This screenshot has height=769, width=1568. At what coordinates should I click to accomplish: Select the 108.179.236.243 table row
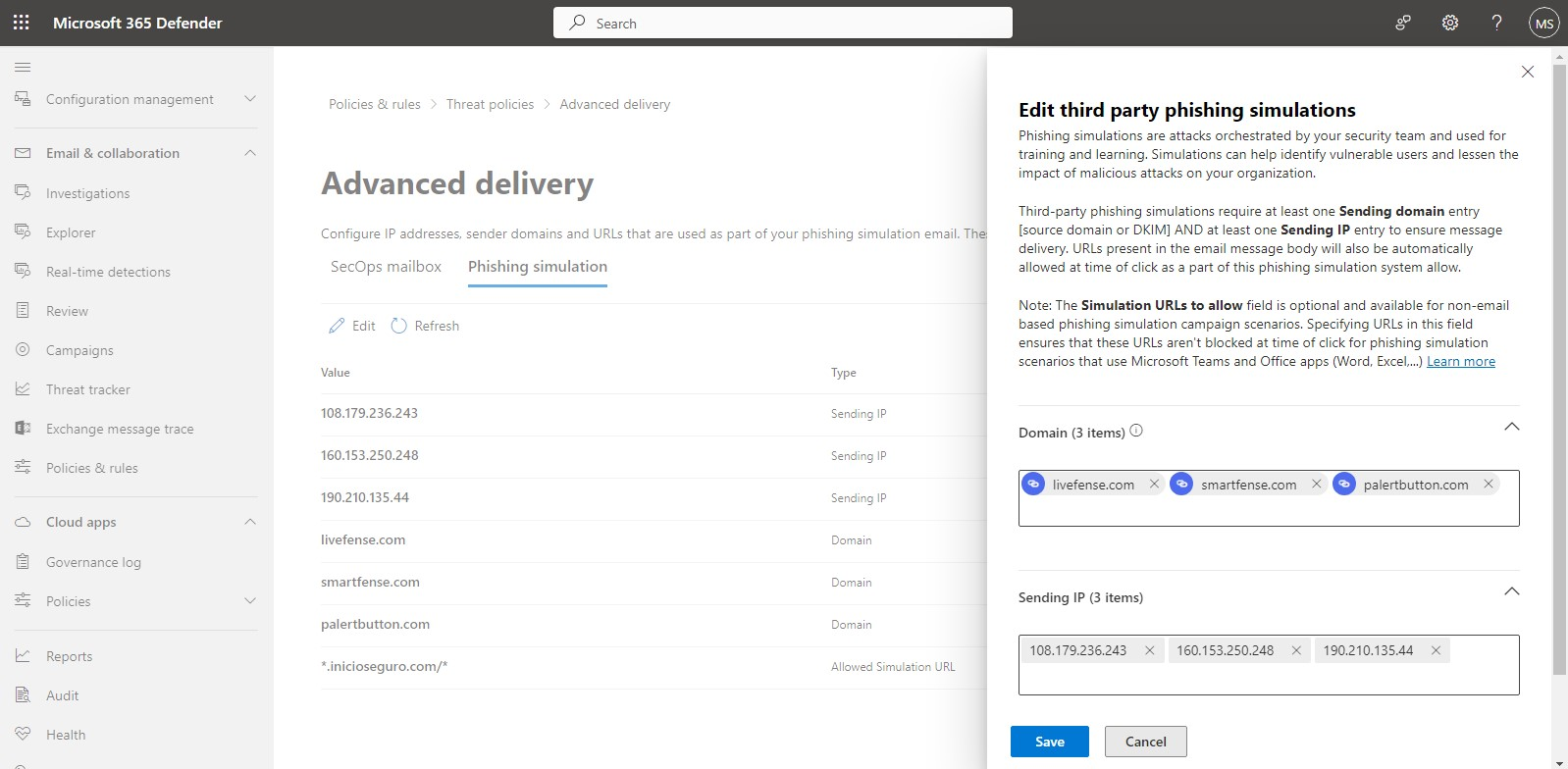(653, 414)
